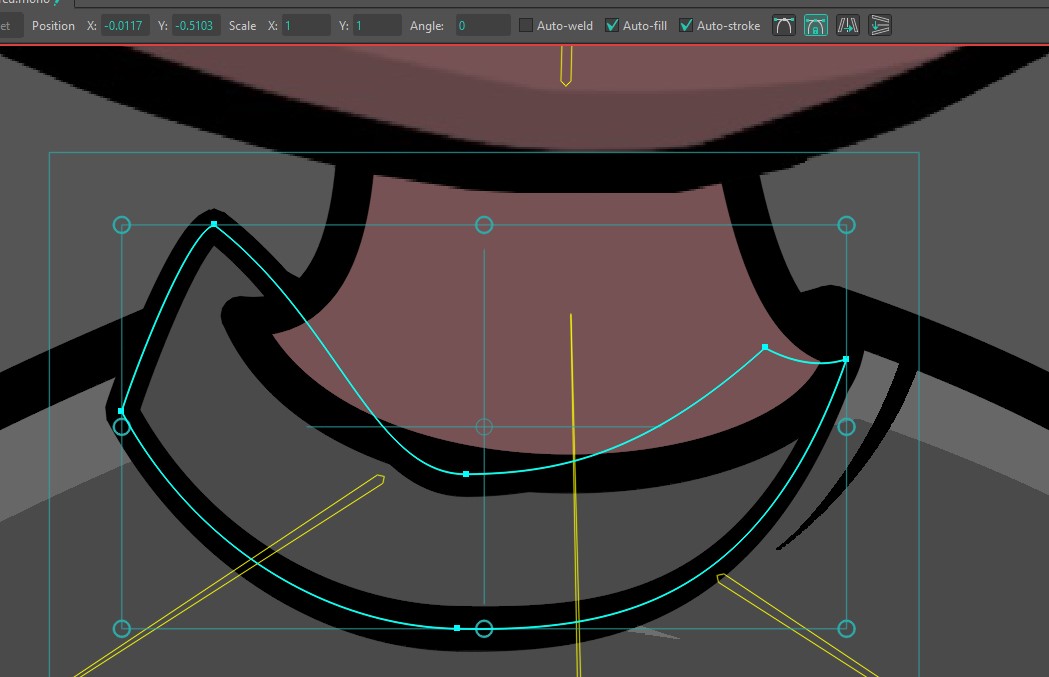Image resolution: width=1049 pixels, height=677 pixels.
Task: Toggle the Fixed Bezier Handles lock icon
Action: [x=816, y=25]
